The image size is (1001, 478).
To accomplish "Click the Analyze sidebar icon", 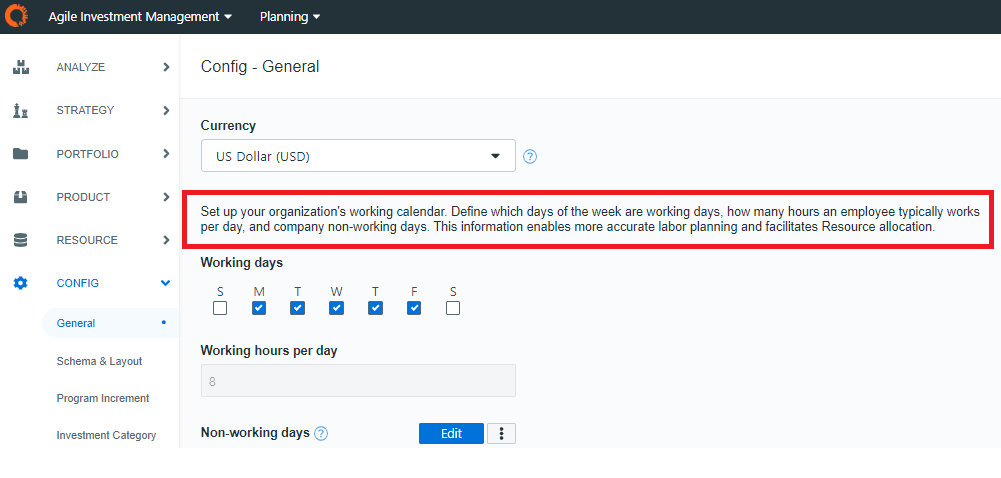I will point(20,68).
